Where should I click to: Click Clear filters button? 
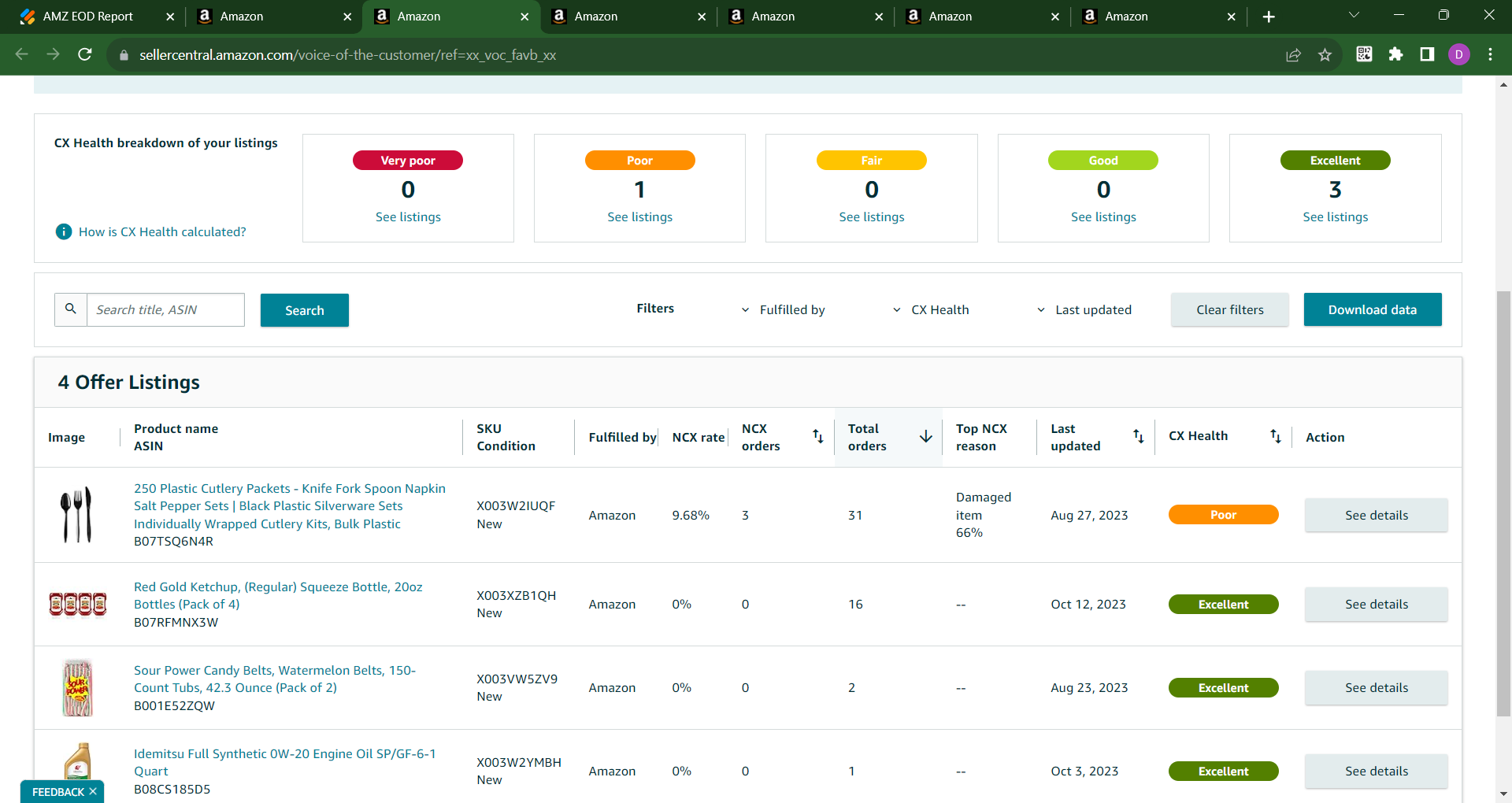(1229, 309)
